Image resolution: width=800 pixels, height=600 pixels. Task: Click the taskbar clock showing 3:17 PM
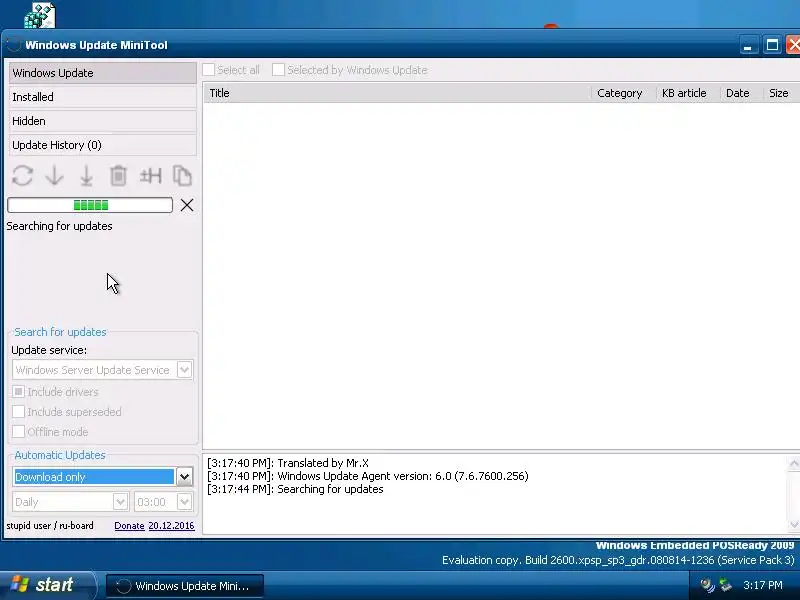click(763, 585)
